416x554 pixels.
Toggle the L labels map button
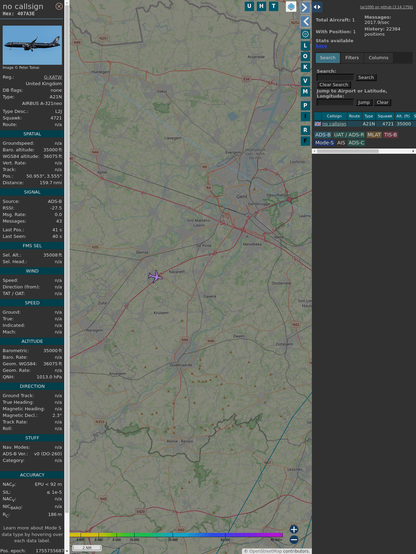(x=305, y=46)
